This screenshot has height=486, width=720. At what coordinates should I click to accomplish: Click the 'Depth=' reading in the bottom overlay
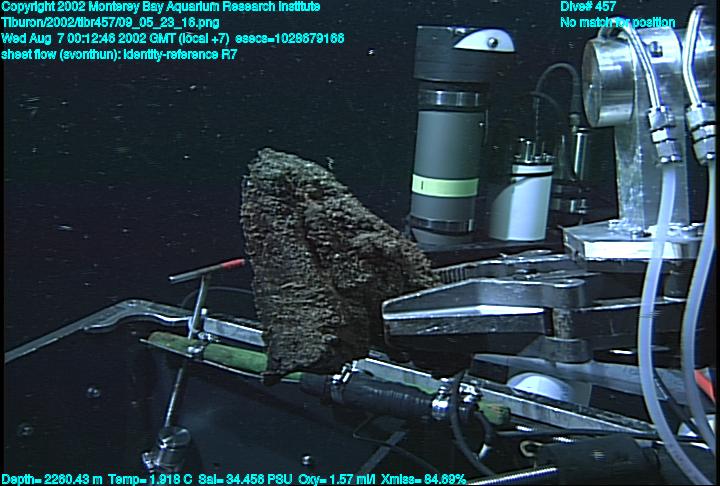[x=52, y=480]
